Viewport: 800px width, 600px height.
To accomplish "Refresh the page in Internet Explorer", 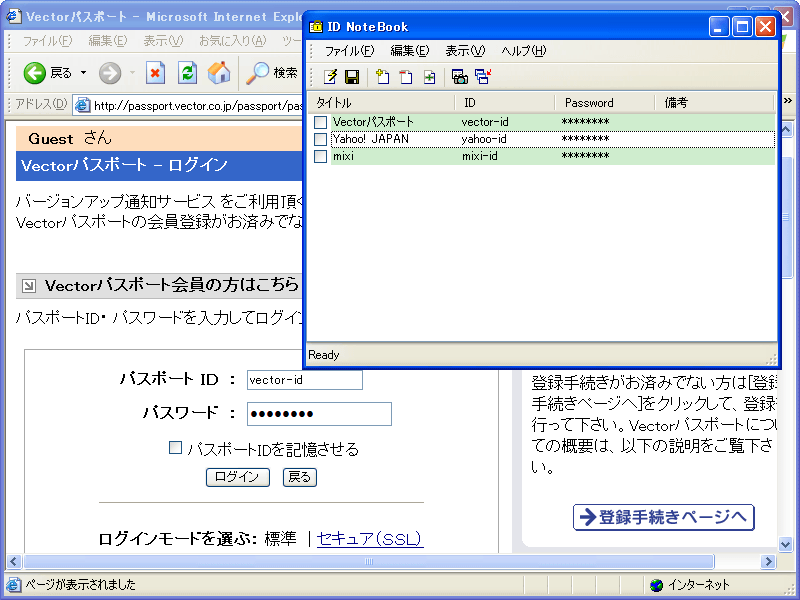I will point(187,72).
